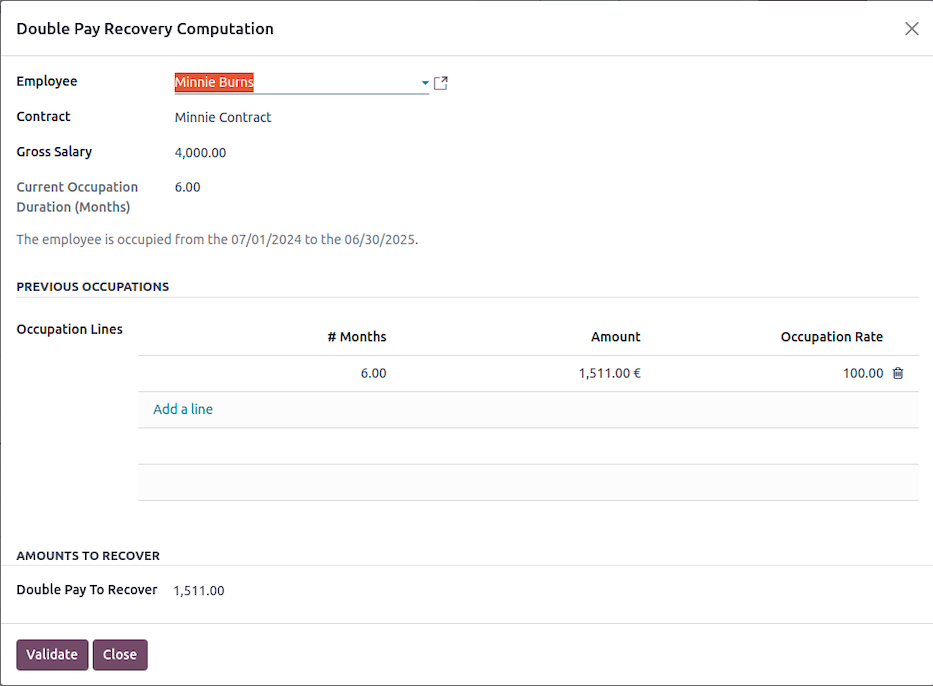Delete the occupation line with trash icon
933x686 pixels.
click(x=898, y=373)
